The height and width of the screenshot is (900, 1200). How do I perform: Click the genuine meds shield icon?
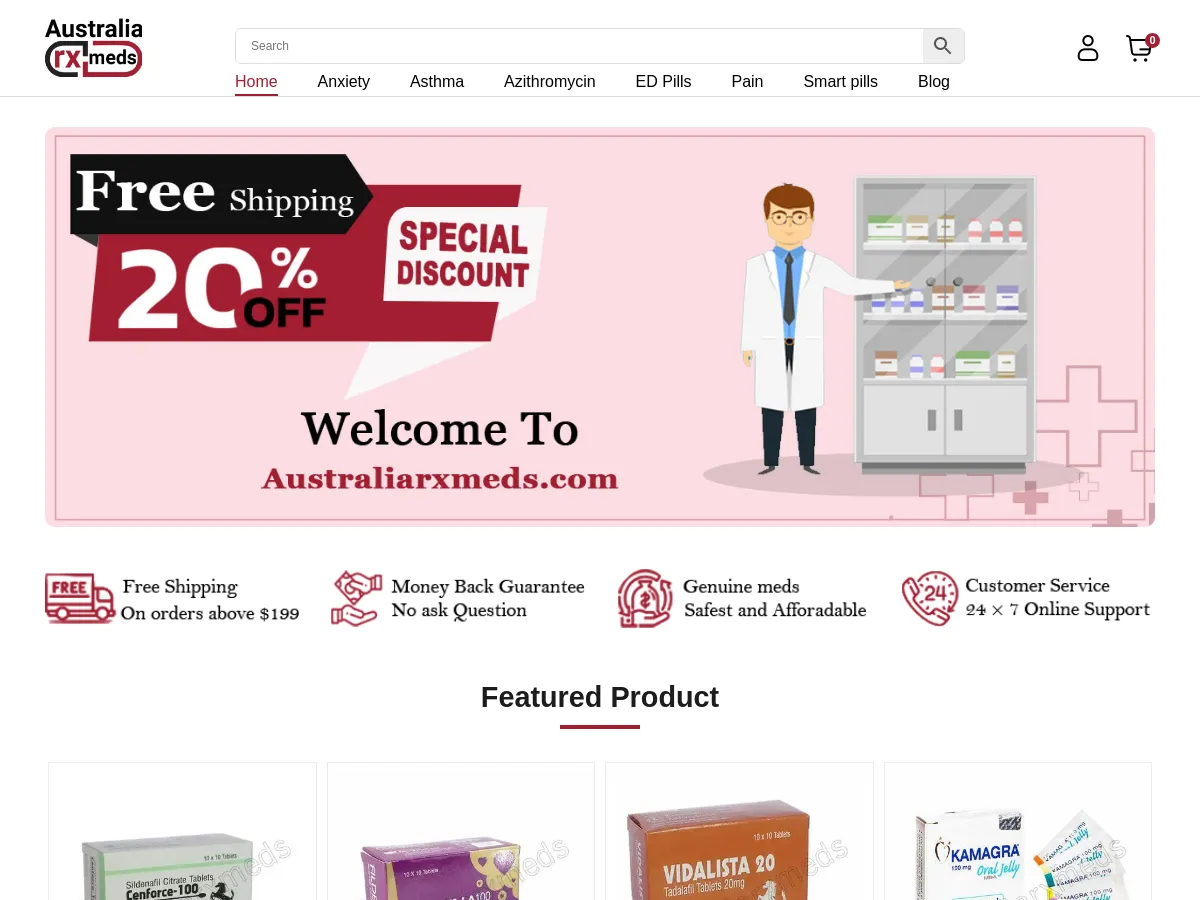coord(645,598)
